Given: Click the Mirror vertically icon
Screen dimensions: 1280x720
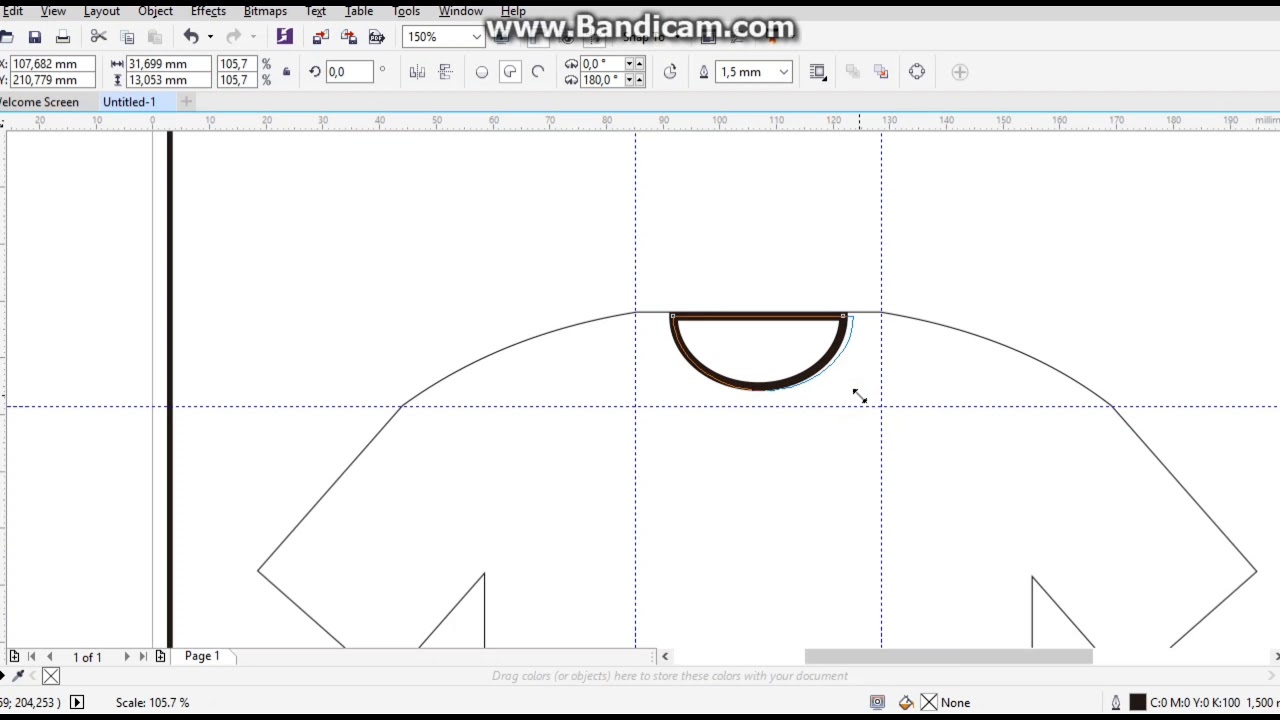Looking at the screenshot, I should pyautogui.click(x=446, y=72).
